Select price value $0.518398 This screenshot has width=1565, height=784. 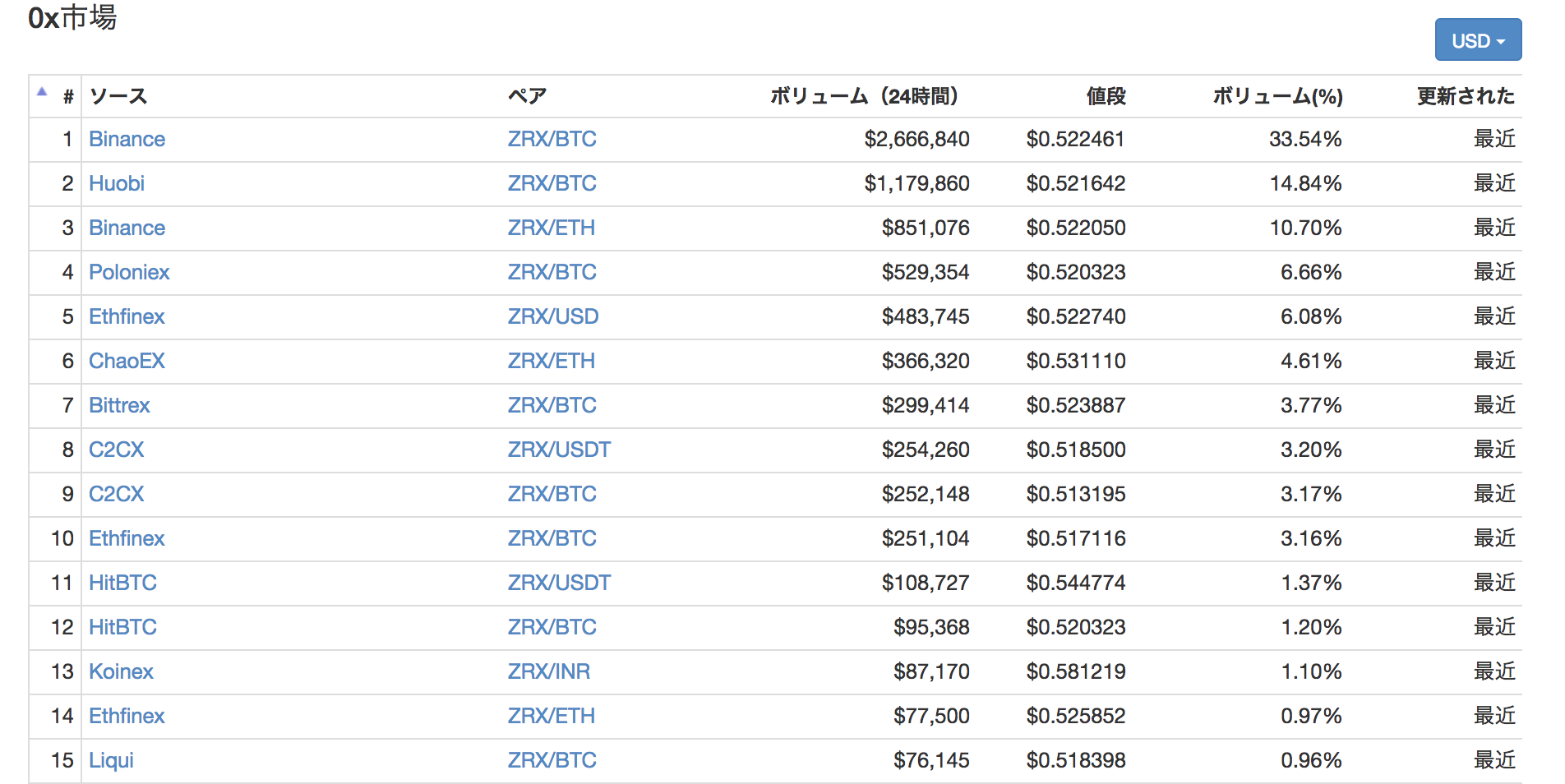[1075, 760]
